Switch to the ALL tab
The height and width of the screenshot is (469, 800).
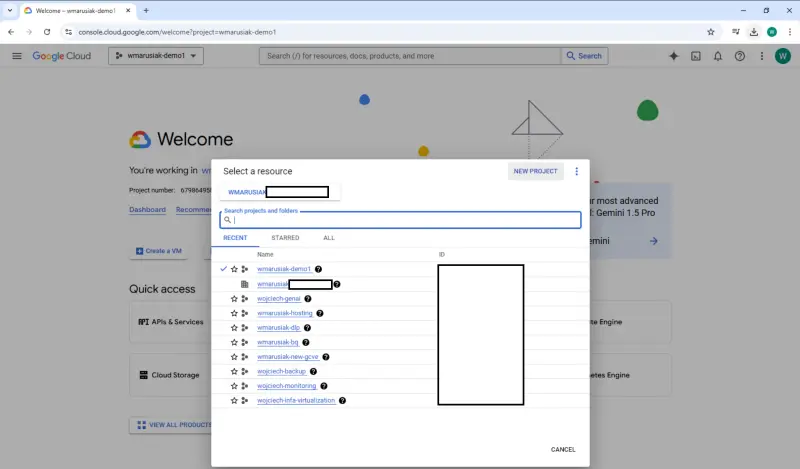click(x=329, y=238)
